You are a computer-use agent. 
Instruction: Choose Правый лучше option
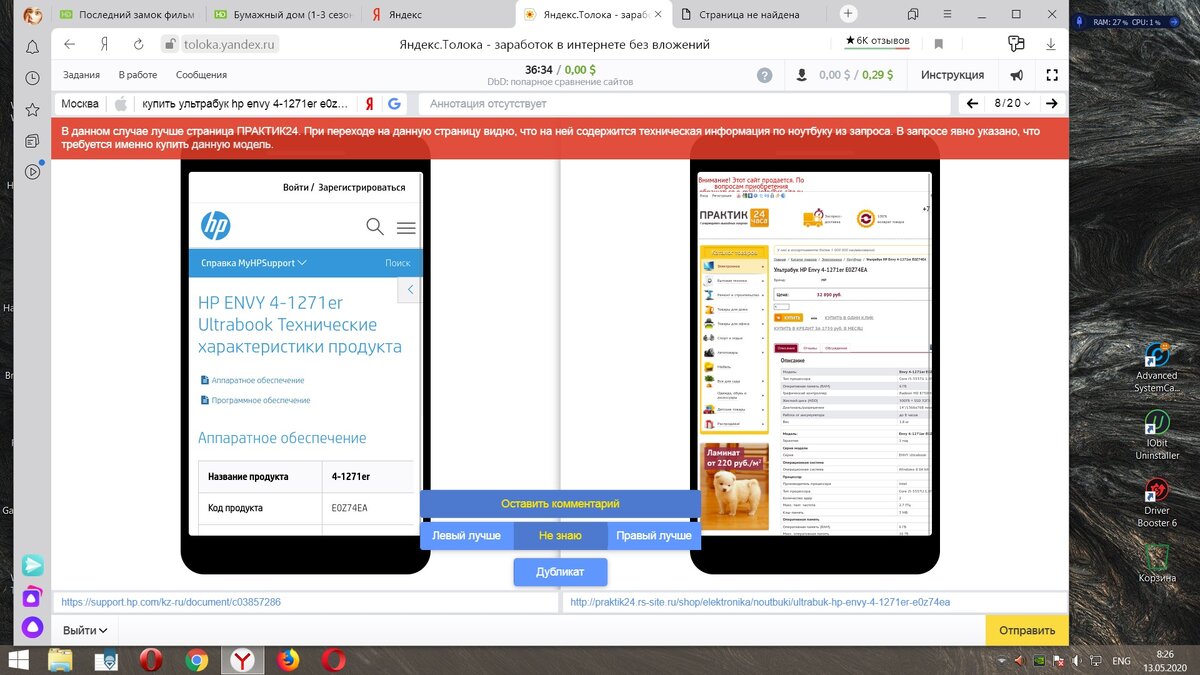654,536
